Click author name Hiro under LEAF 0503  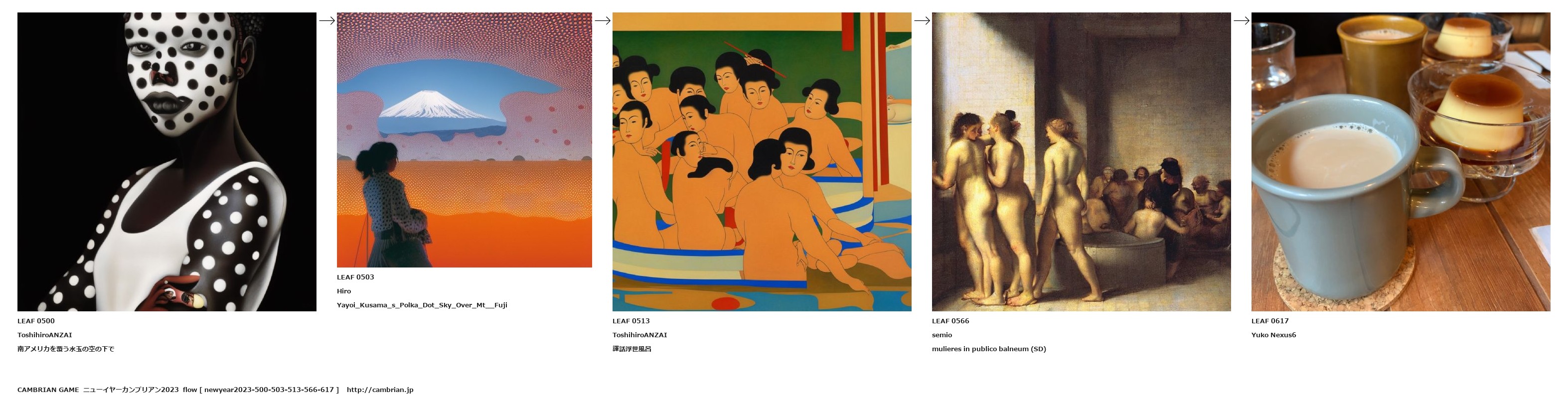(344, 291)
